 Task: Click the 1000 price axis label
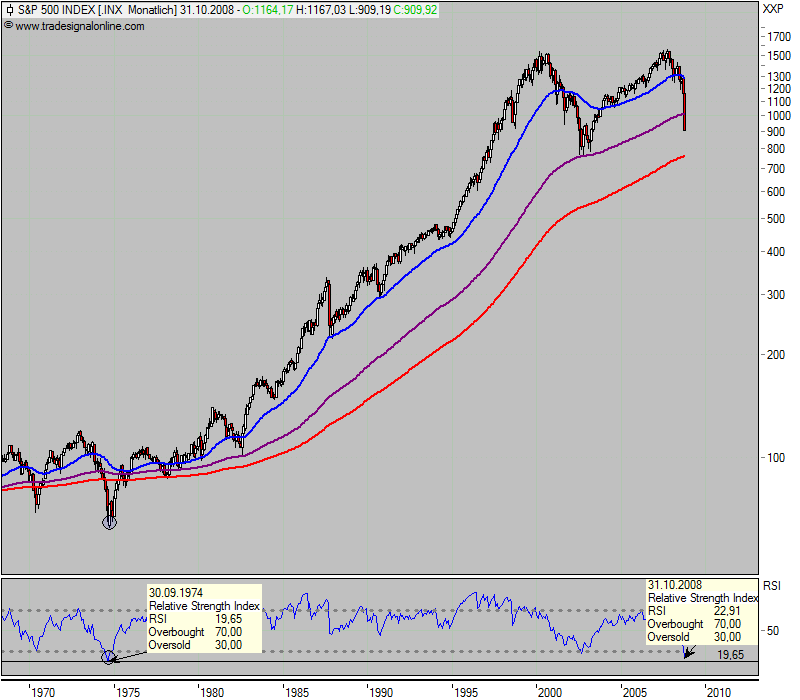(x=779, y=116)
